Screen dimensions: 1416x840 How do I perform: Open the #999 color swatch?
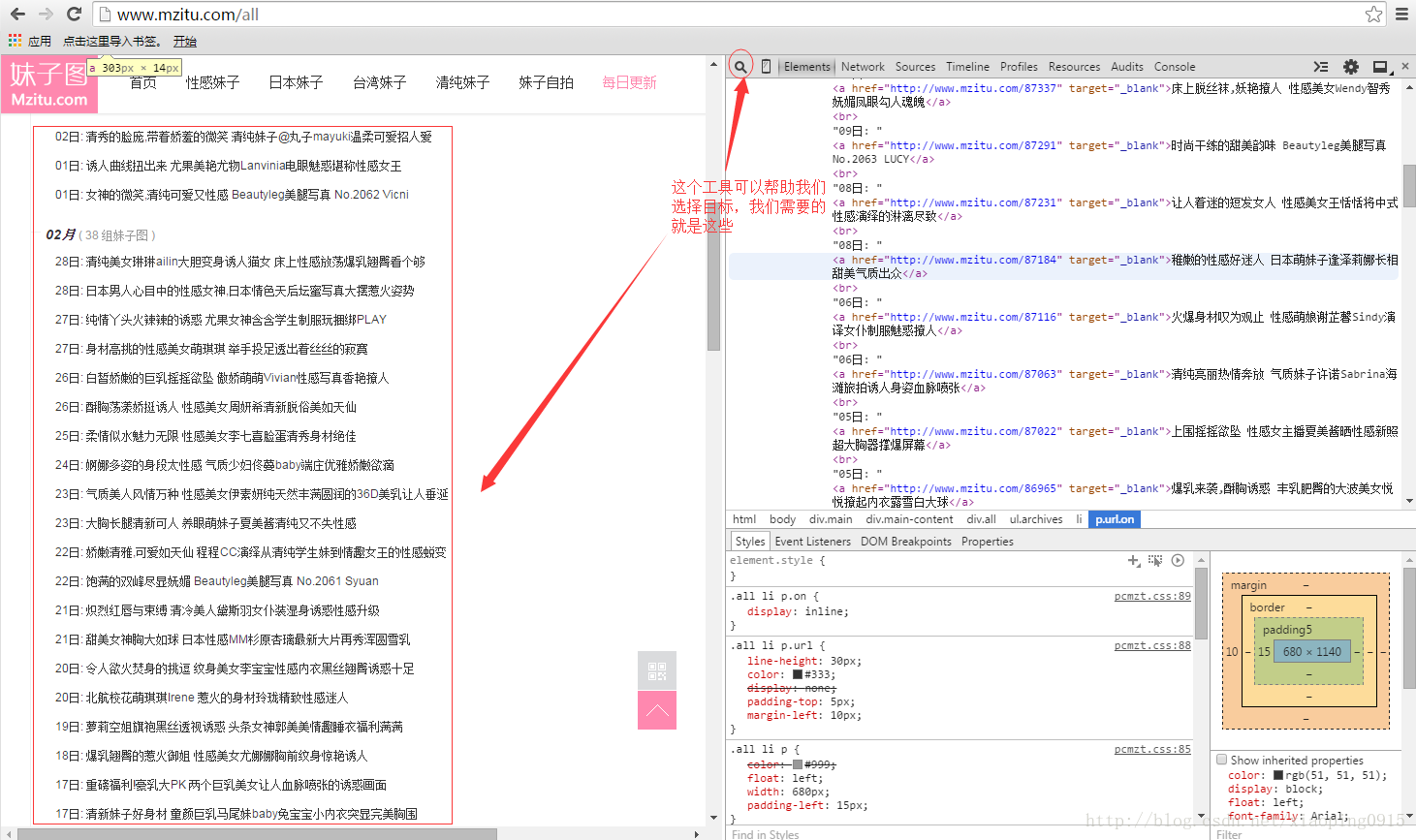click(x=798, y=764)
